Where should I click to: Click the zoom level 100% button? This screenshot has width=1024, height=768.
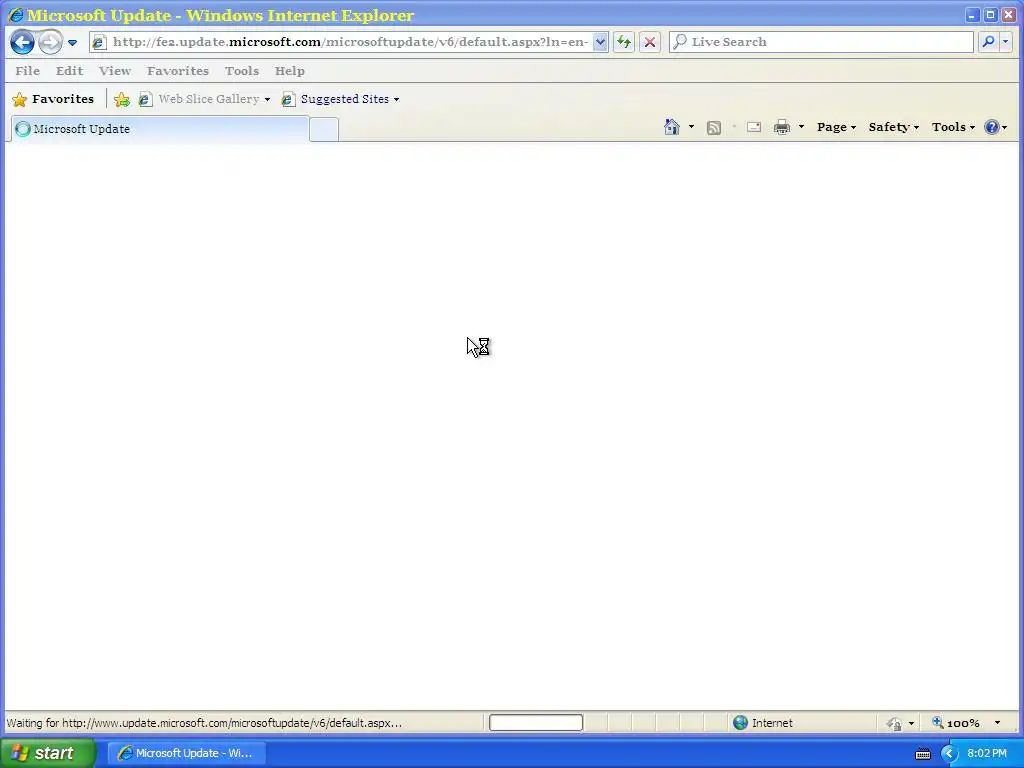click(x=955, y=723)
